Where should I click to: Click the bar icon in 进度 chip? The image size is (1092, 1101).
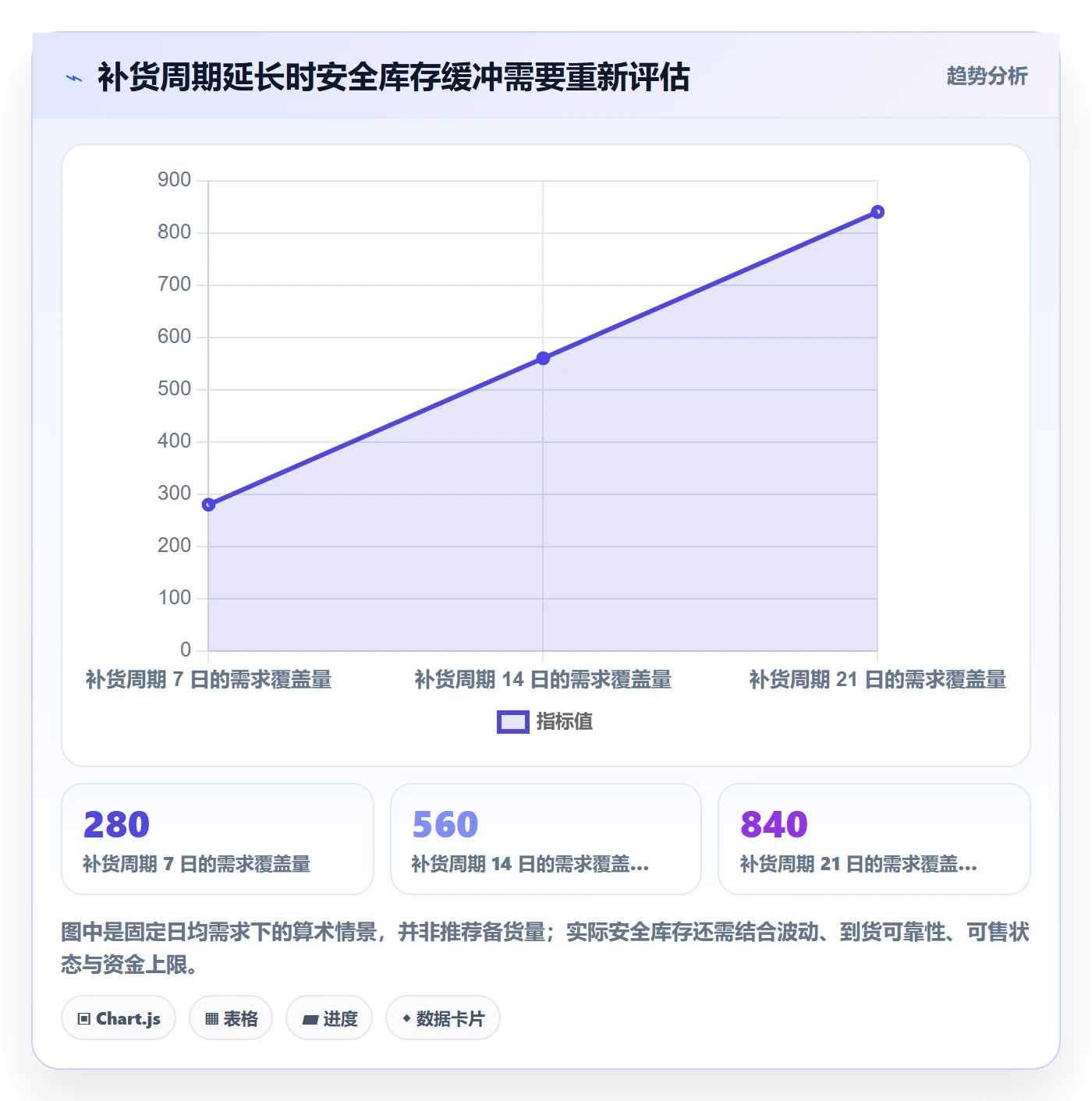click(310, 1019)
